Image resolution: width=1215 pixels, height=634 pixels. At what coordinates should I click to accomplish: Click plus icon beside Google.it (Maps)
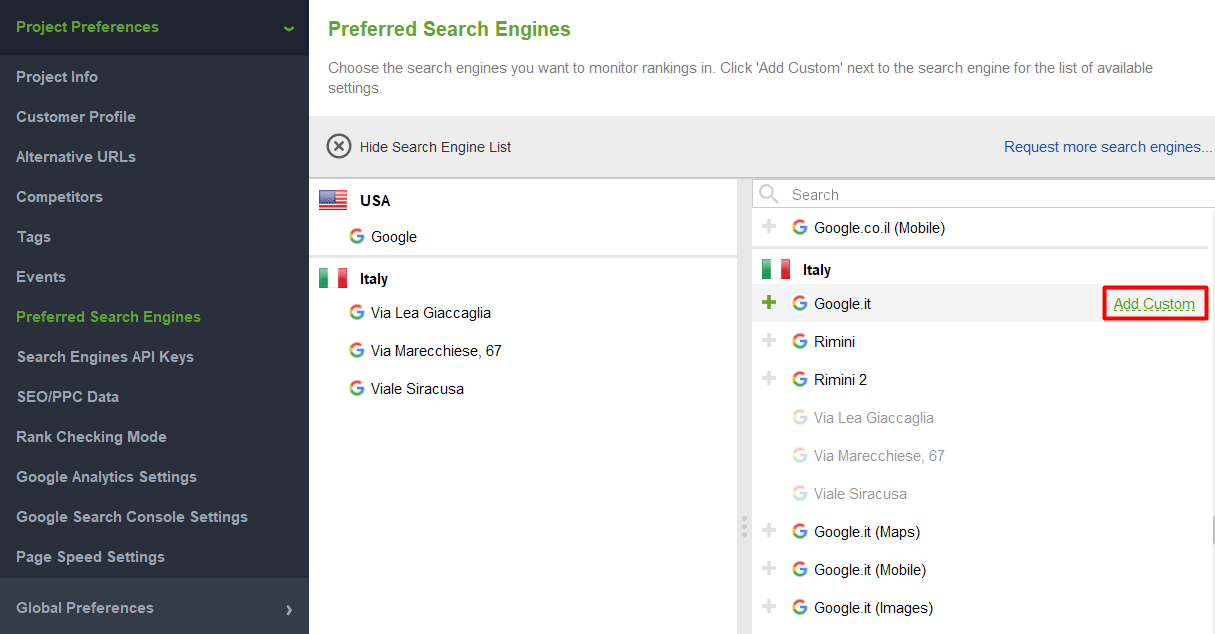(x=769, y=530)
